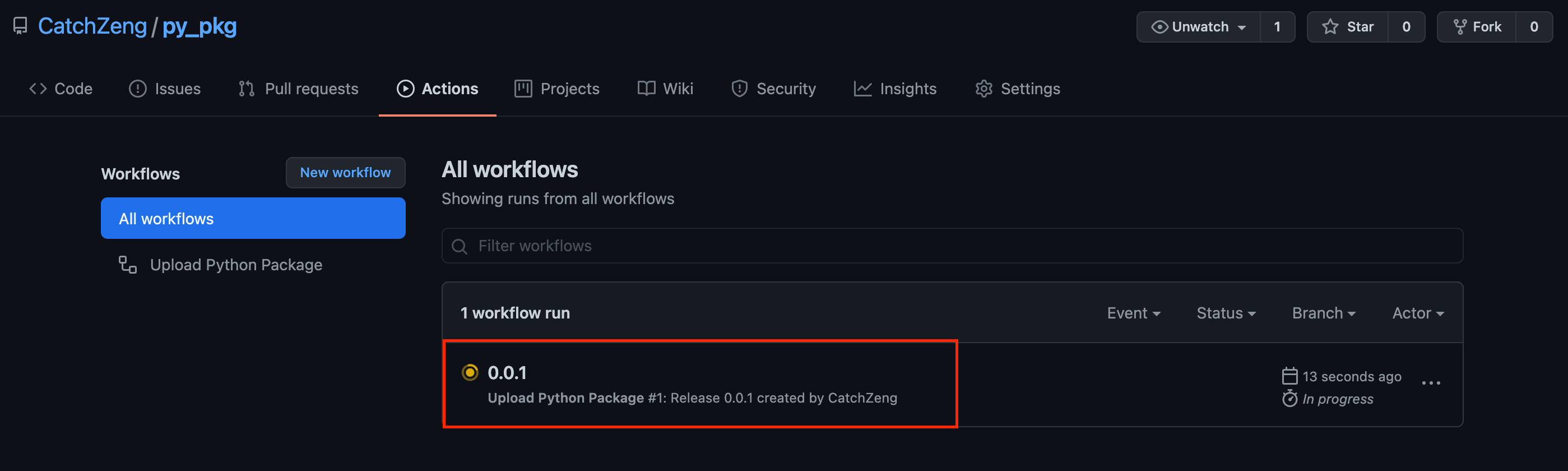This screenshot has width=1568, height=471.
Task: Expand the Actor filter dropdown
Action: coord(1418,313)
